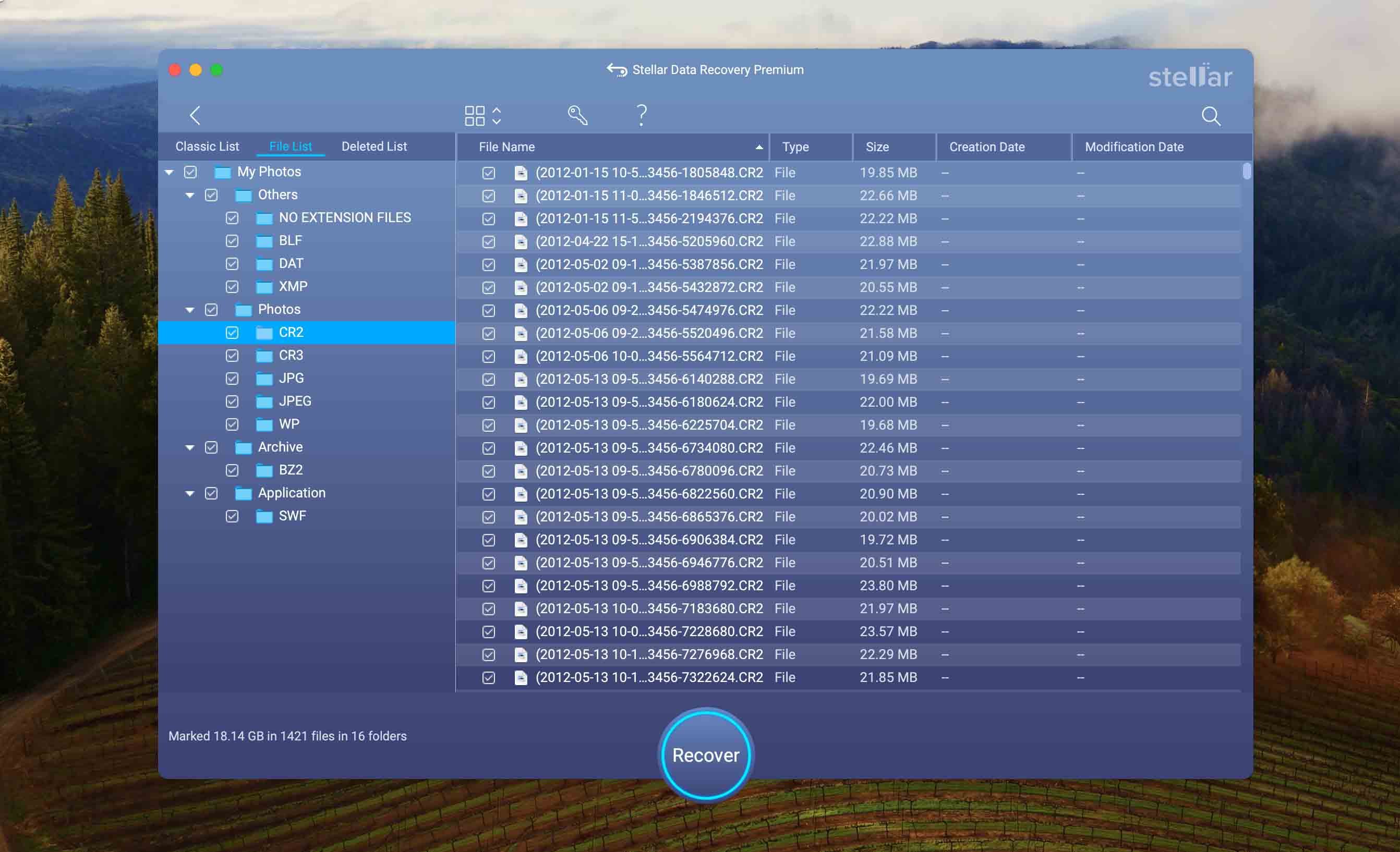Open the key activation icon
The width and height of the screenshot is (1400, 852).
click(577, 115)
